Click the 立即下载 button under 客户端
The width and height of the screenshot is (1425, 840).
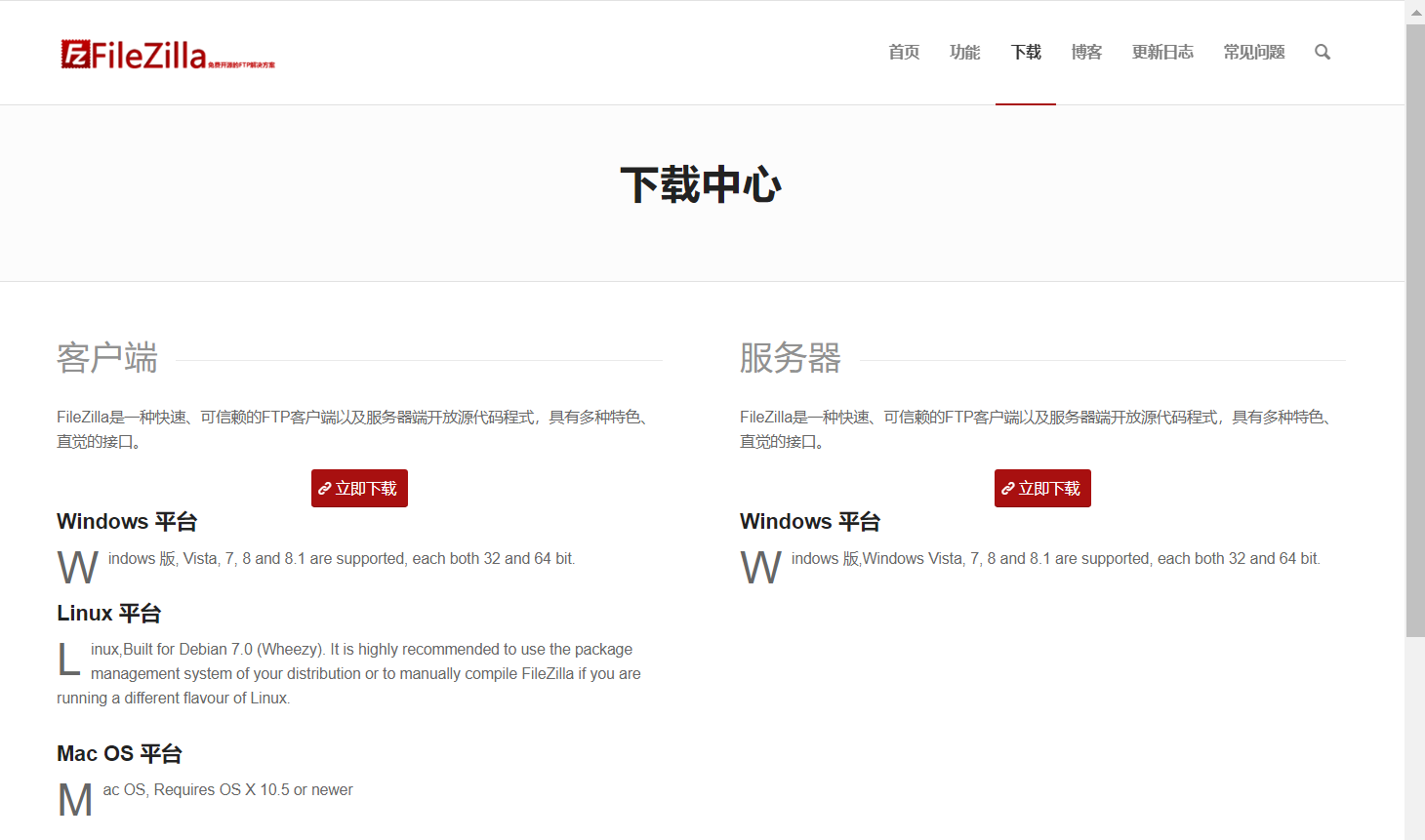point(359,488)
